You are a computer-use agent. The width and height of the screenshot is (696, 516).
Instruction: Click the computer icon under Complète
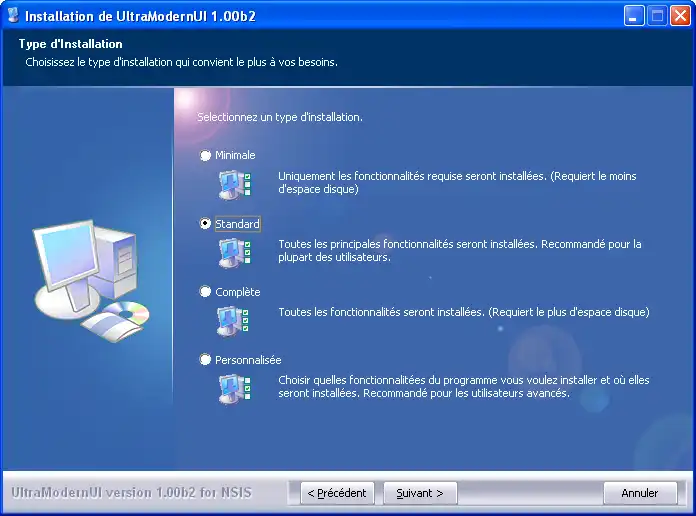(233, 321)
